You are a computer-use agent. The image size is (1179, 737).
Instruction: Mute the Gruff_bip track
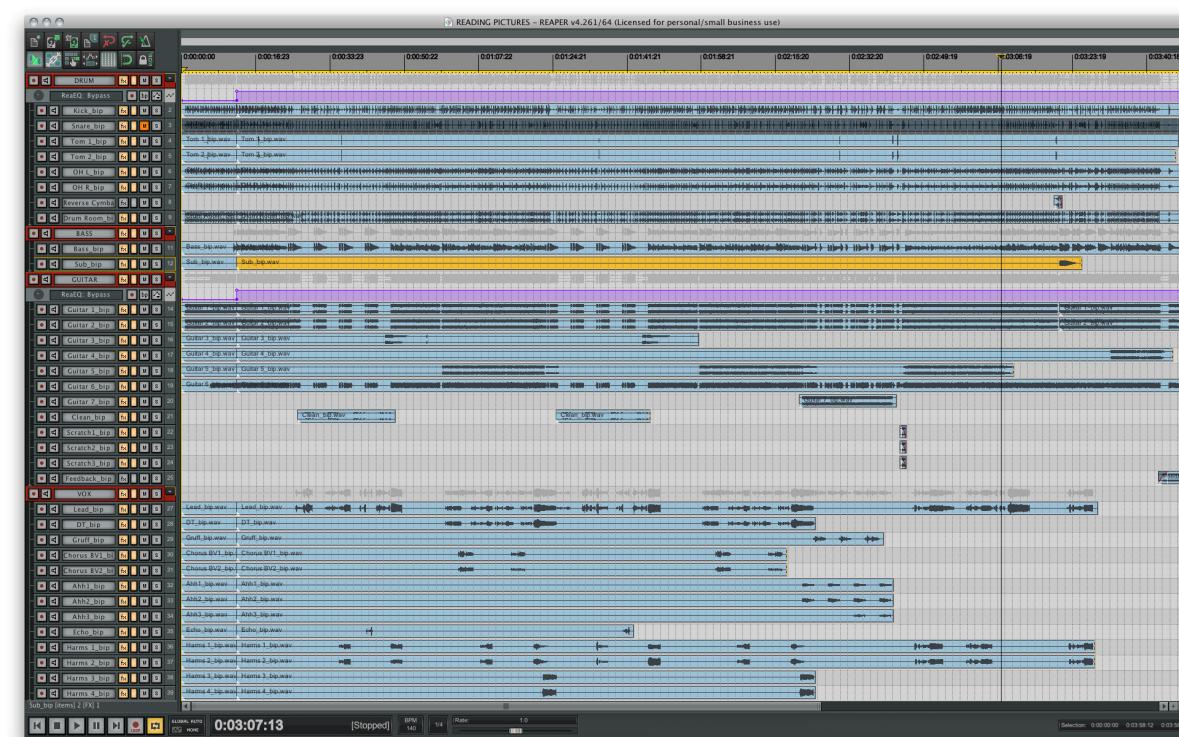coord(144,540)
